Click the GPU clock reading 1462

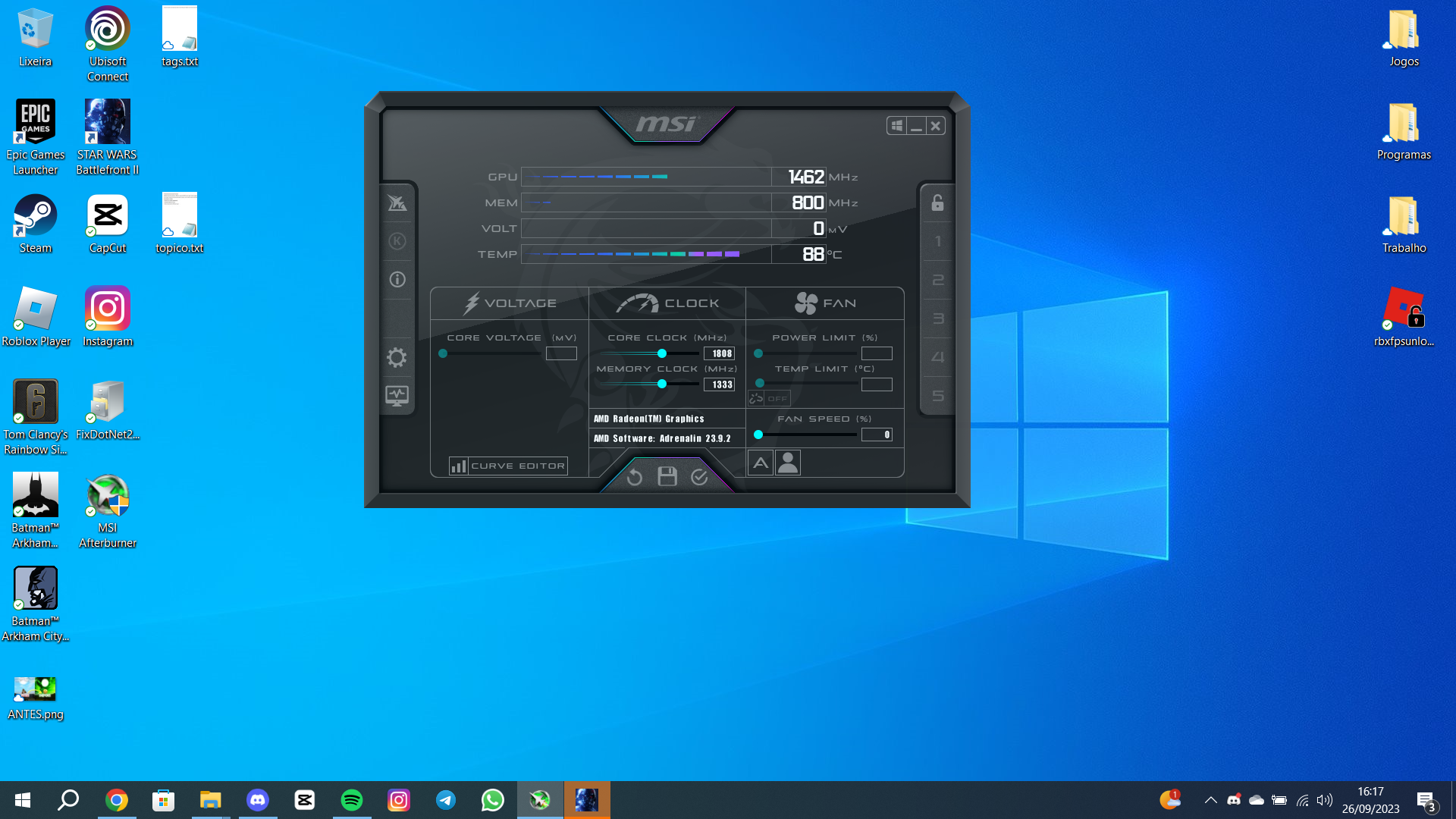click(x=806, y=177)
